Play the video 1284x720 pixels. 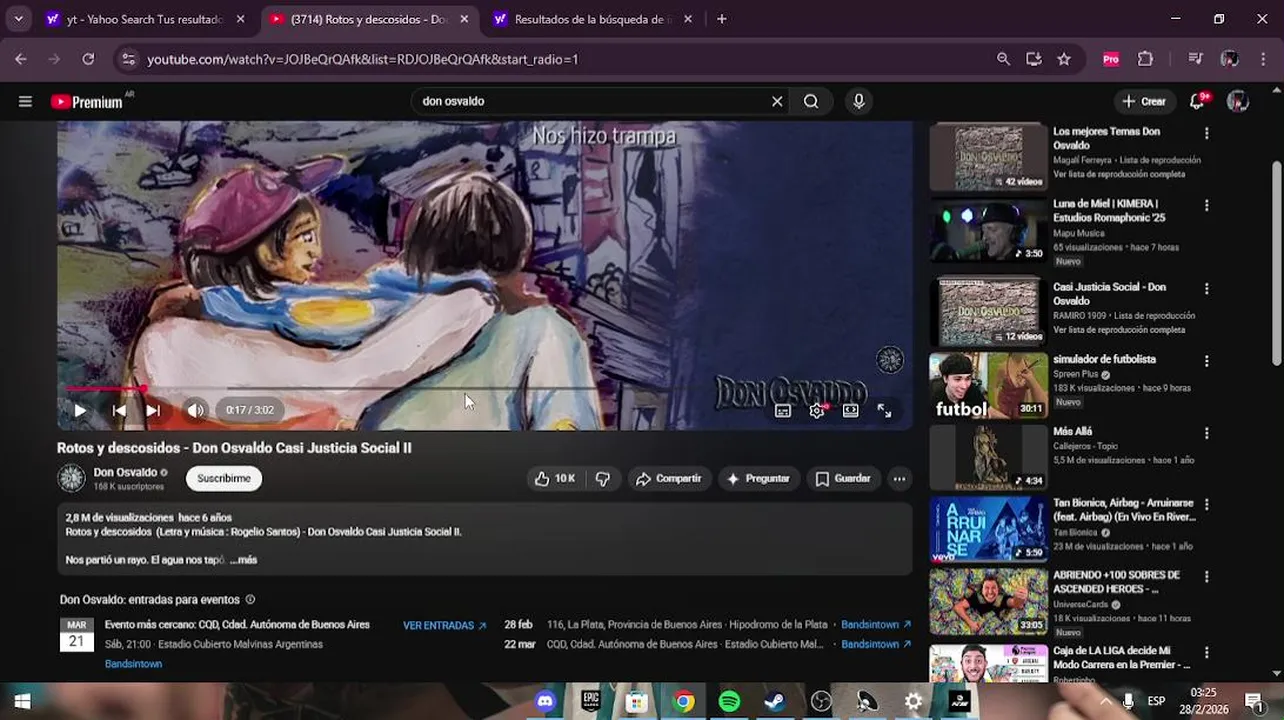point(80,410)
